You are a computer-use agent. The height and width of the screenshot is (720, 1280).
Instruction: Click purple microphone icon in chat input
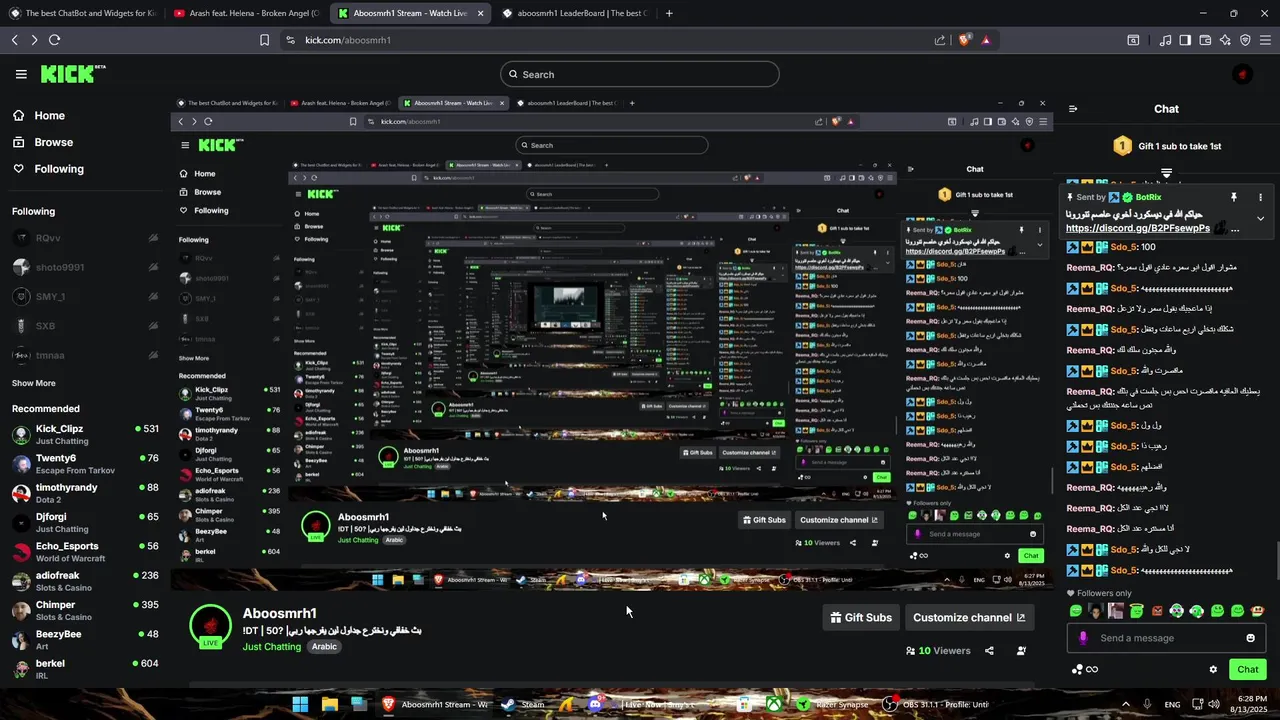pyautogui.click(x=1083, y=638)
